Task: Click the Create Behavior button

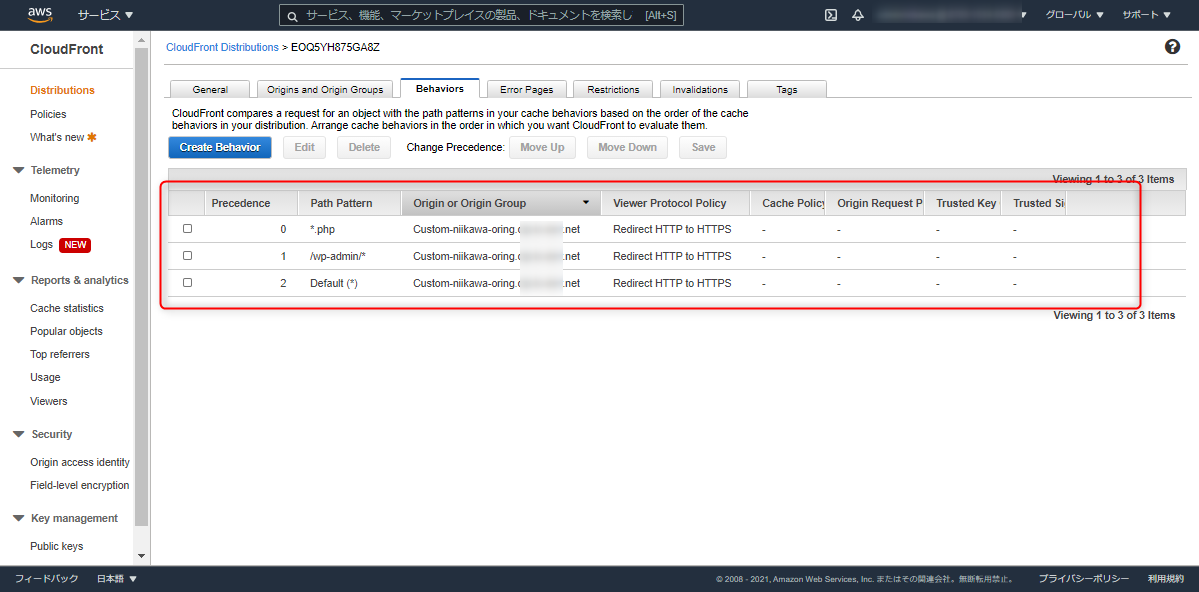Action: [x=219, y=146]
